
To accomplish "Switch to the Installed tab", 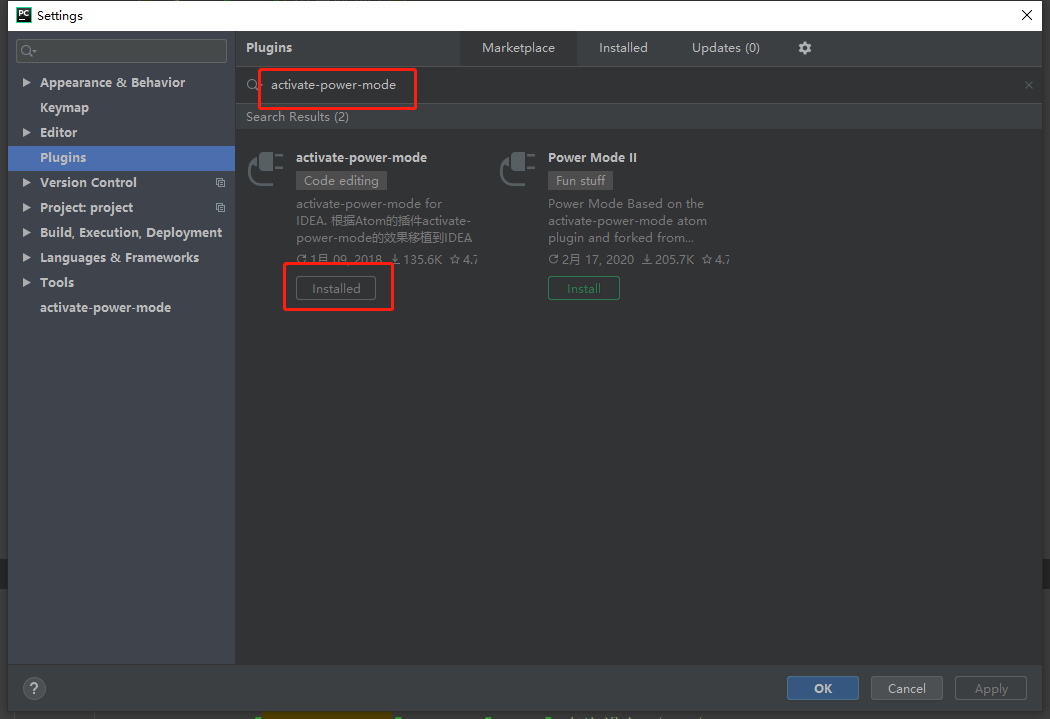I will pyautogui.click(x=623, y=47).
